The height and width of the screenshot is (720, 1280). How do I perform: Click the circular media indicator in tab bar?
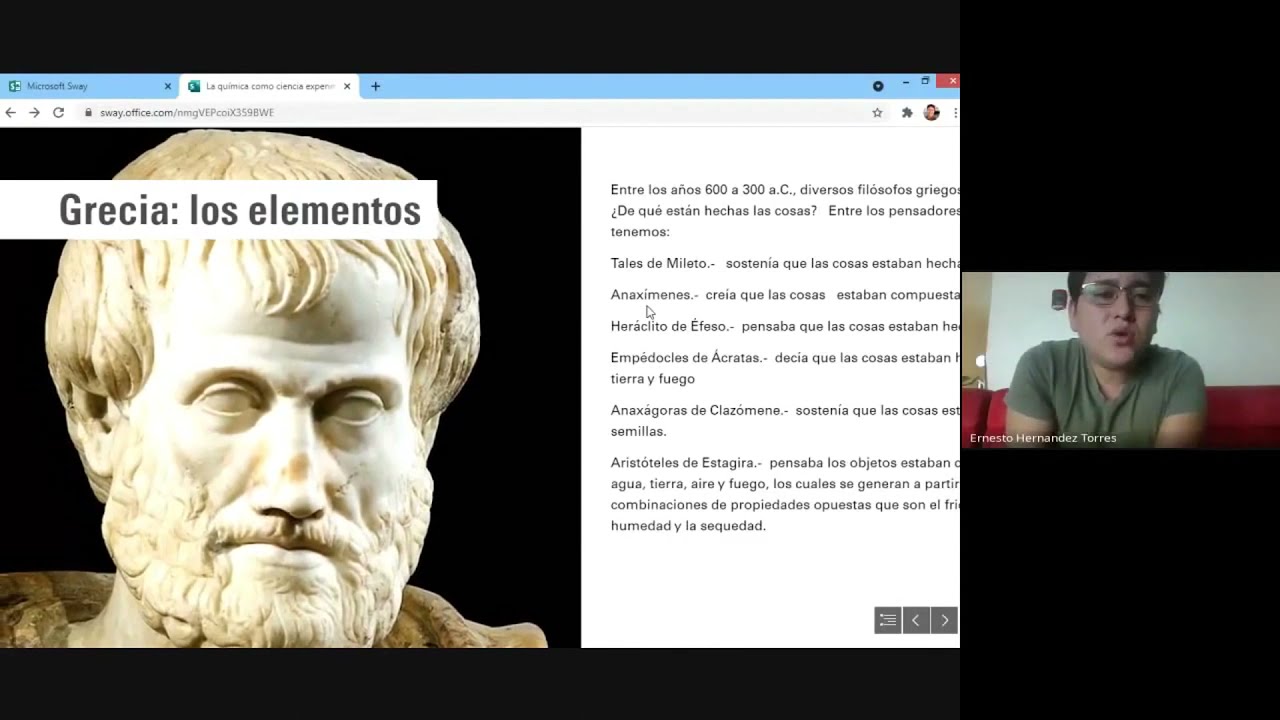click(x=878, y=86)
